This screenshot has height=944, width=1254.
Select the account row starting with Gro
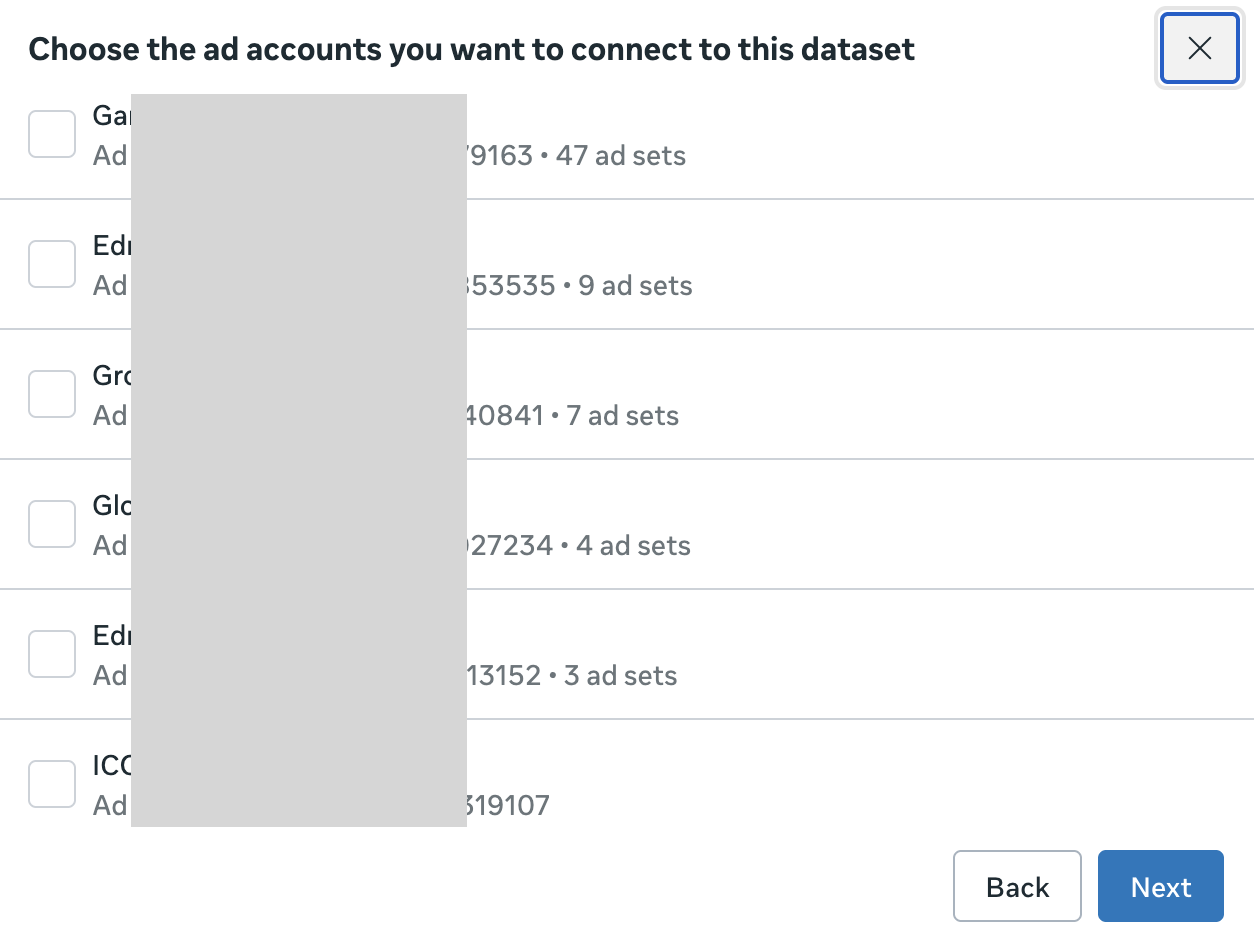(x=627, y=394)
